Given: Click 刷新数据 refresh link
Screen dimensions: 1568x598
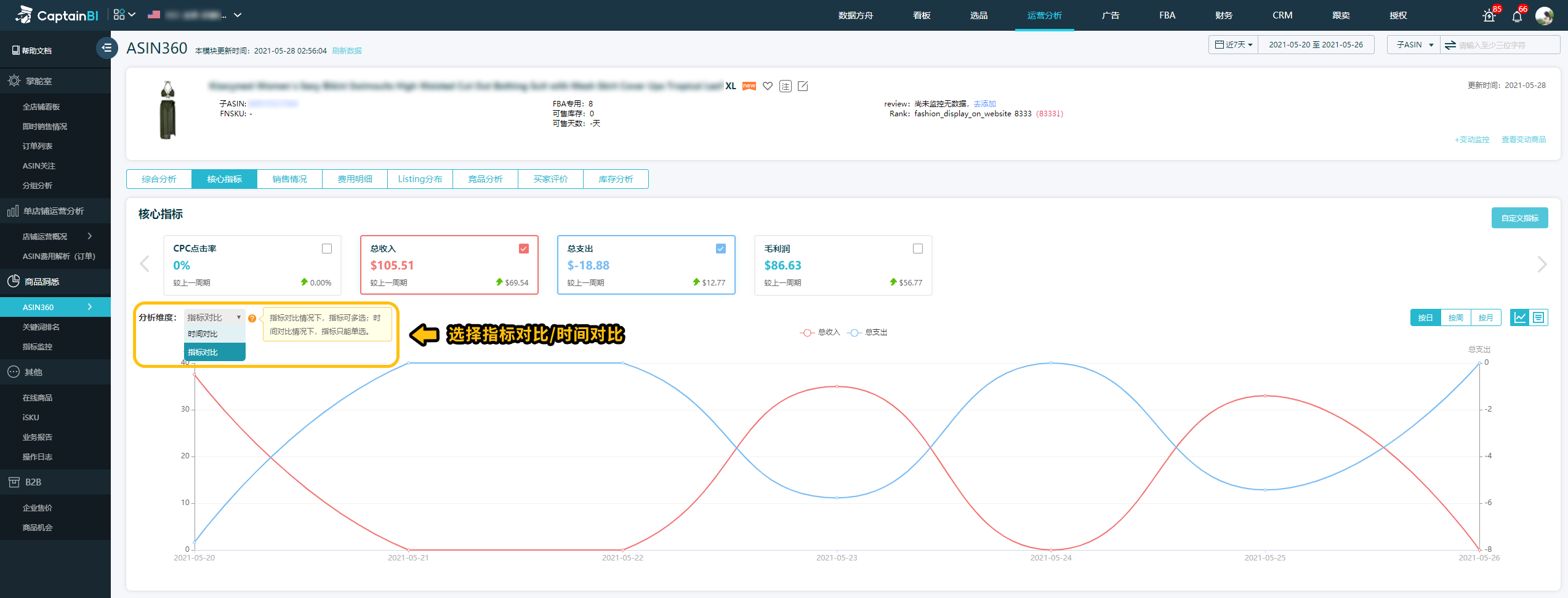Looking at the screenshot, I should coord(347,51).
